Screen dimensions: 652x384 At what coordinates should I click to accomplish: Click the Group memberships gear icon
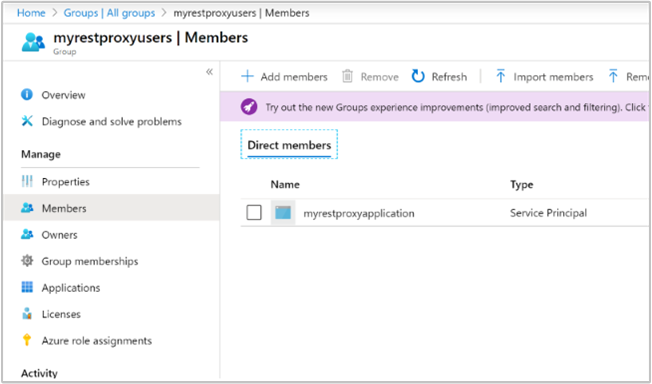27,261
